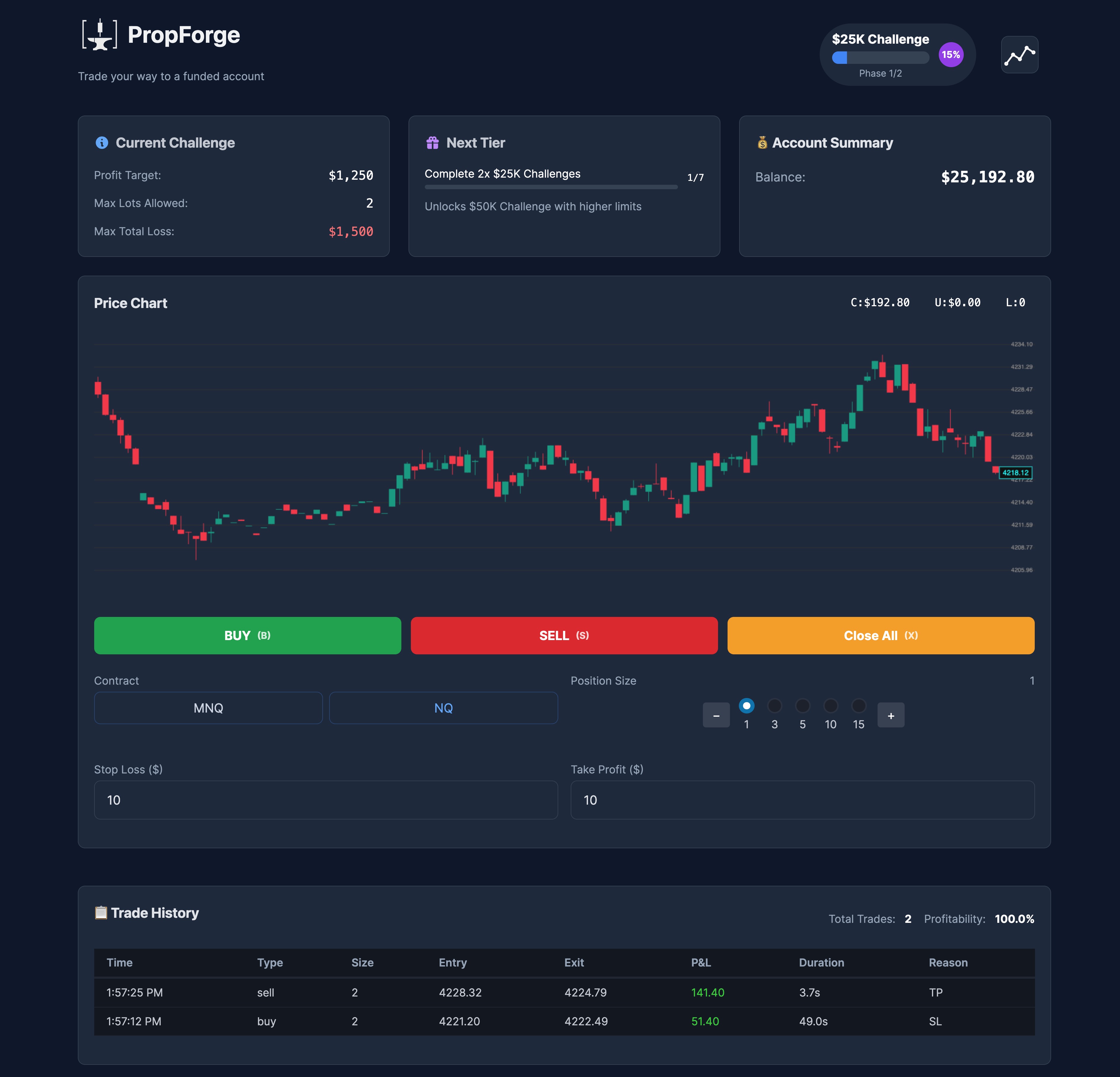Select position size 5 radio
This screenshot has height=1077, width=1120.
pos(802,706)
